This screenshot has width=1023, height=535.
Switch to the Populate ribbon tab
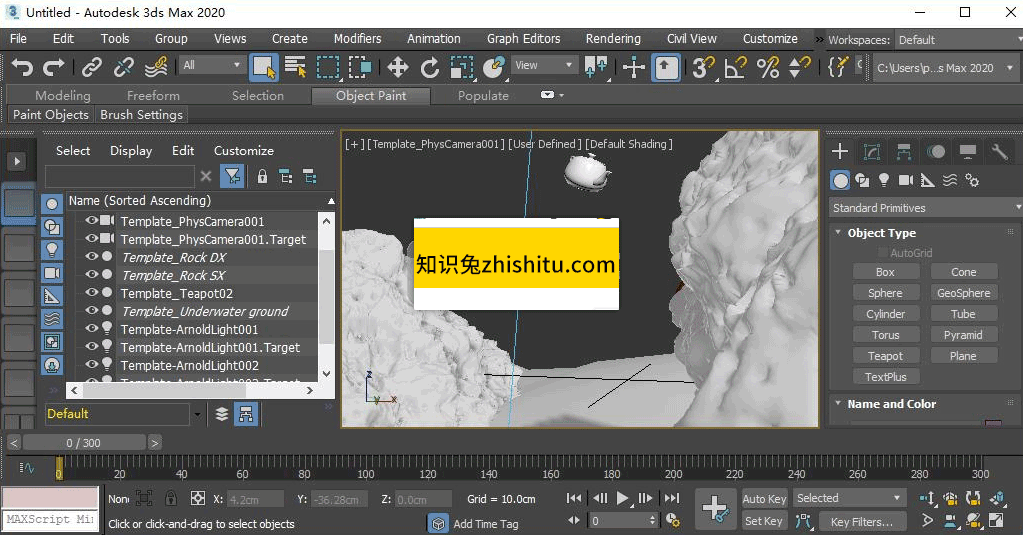(x=483, y=95)
